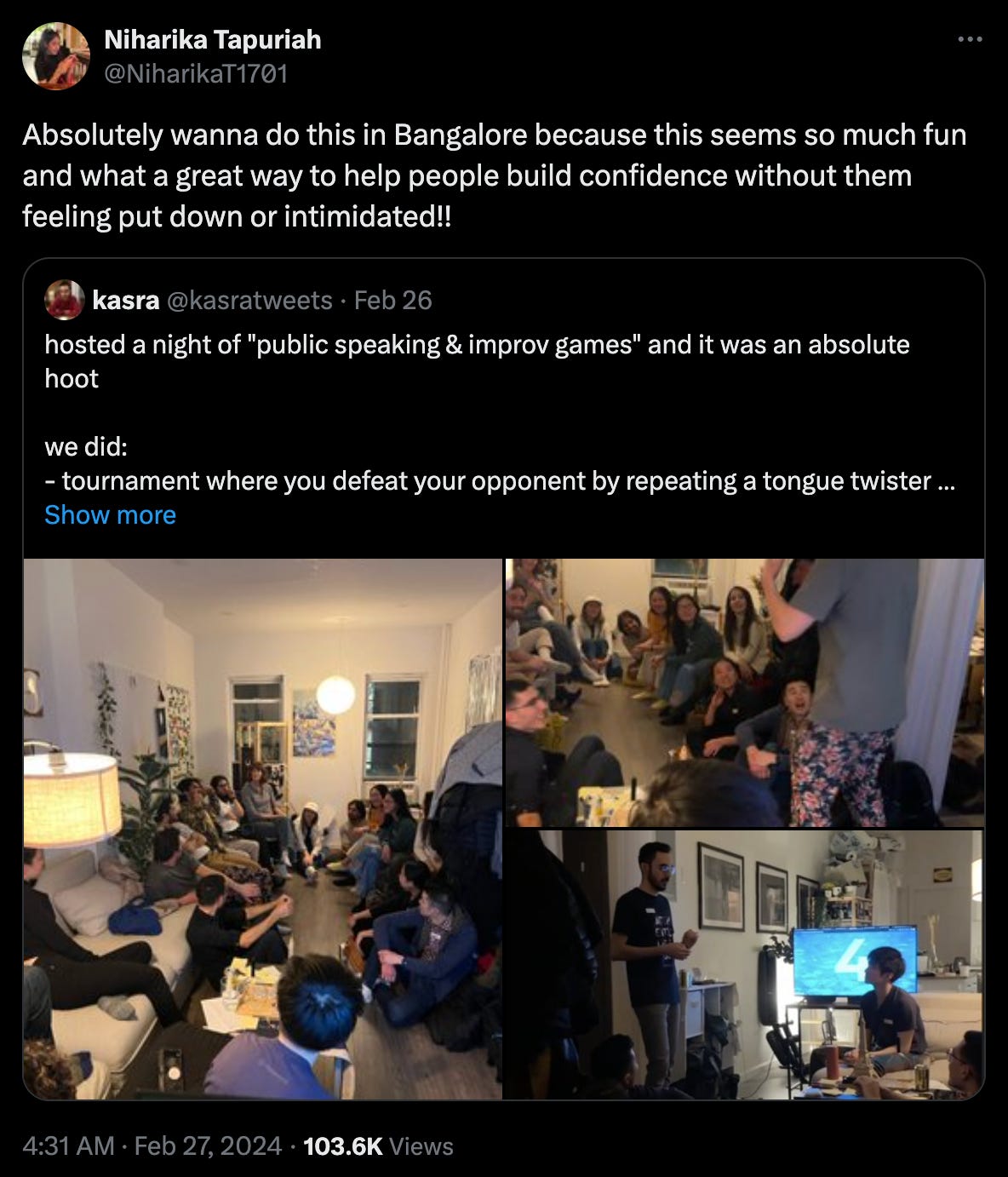
Task: Click kasra's small profile avatar
Action: tap(65, 300)
